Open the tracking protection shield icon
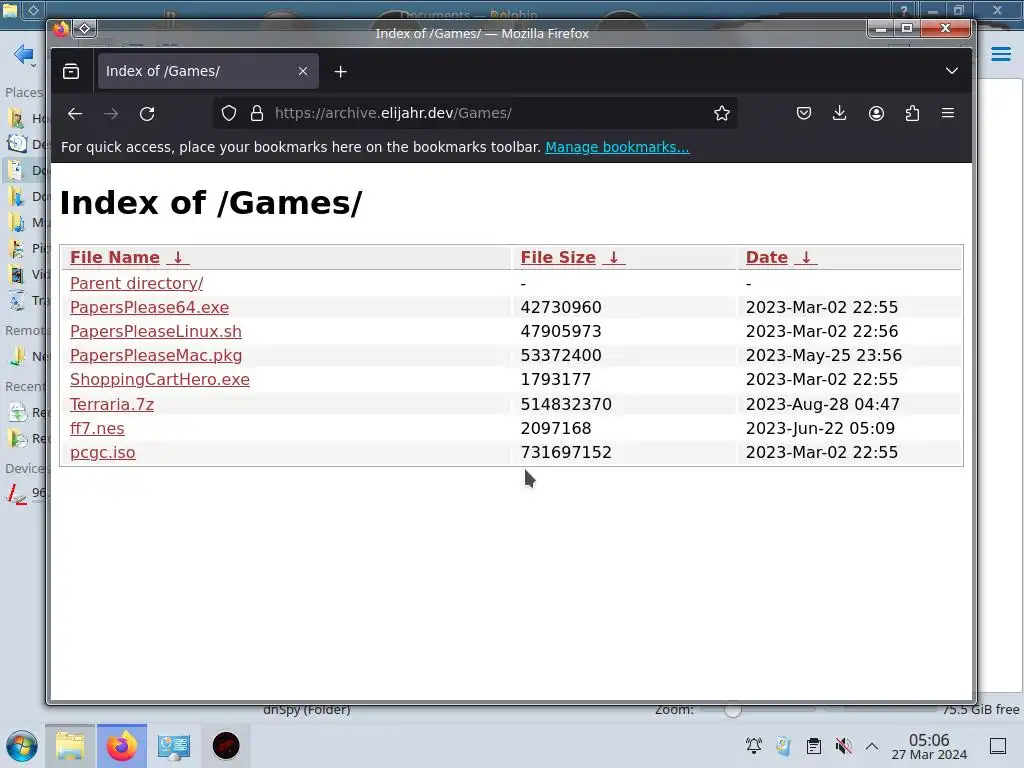 pyautogui.click(x=229, y=113)
